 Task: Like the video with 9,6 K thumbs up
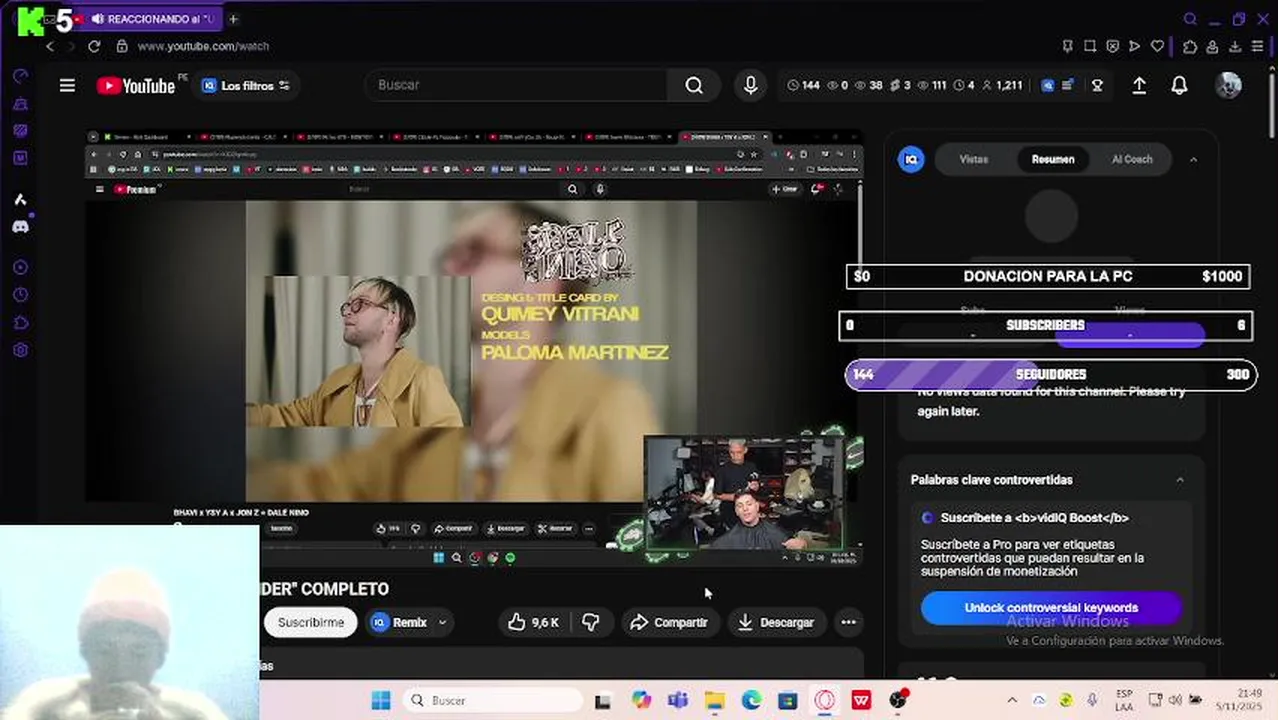coord(533,622)
